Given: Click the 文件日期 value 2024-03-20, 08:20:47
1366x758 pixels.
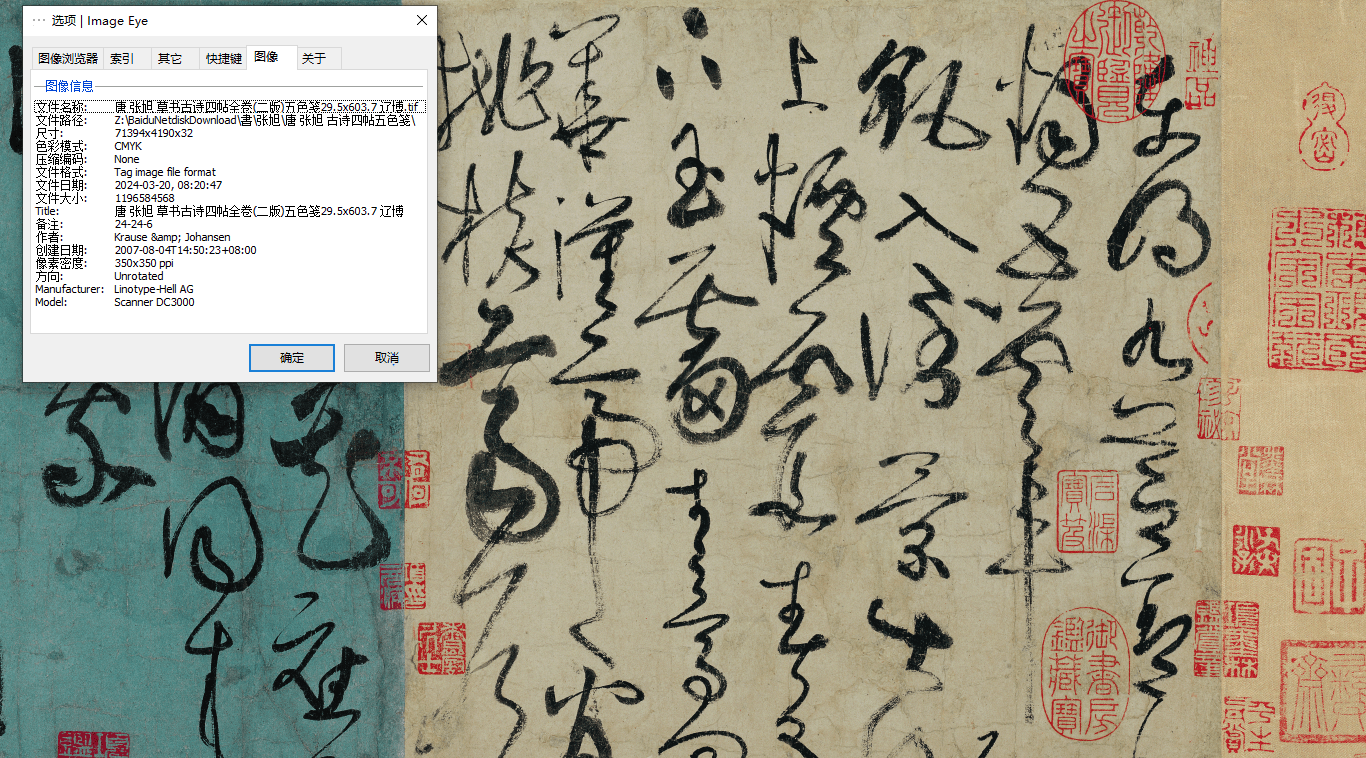Looking at the screenshot, I should [x=168, y=185].
